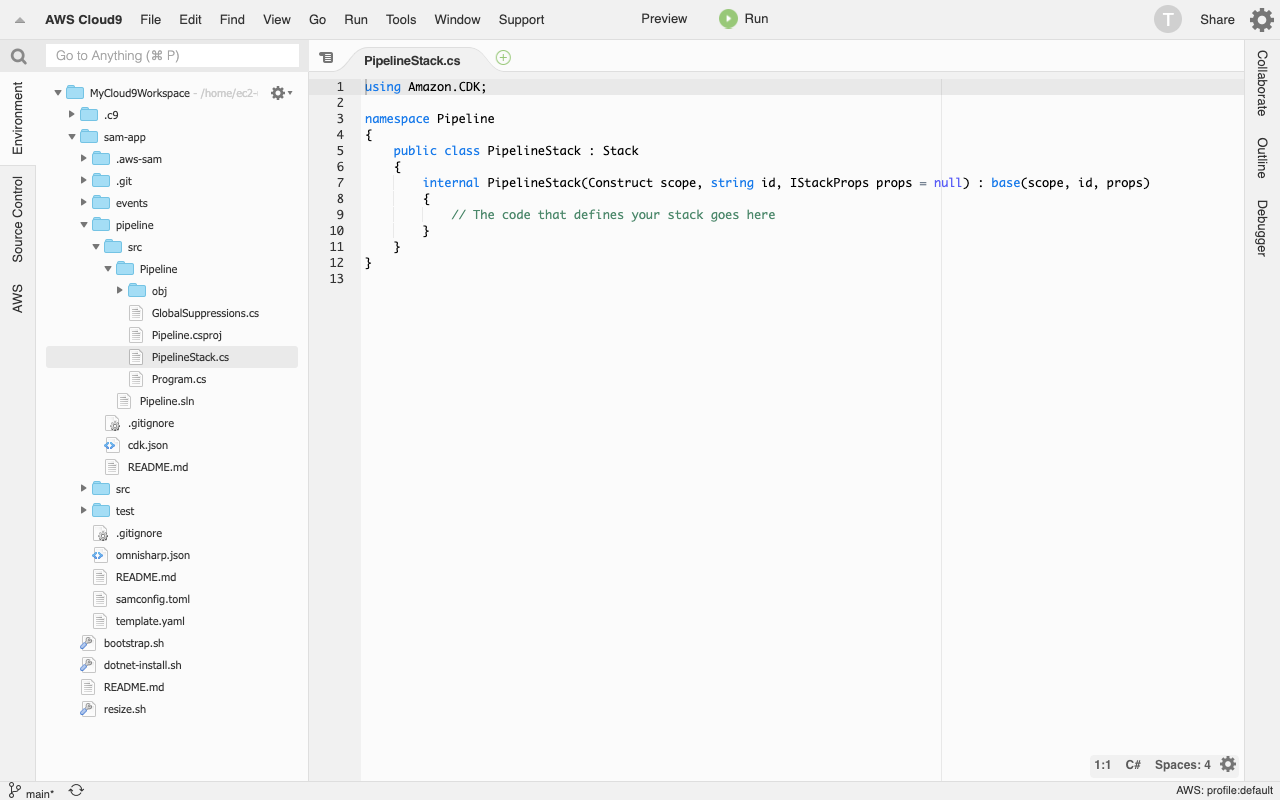Click AWS: profile:default in status bar
This screenshot has width=1280, height=800.
tap(1224, 791)
